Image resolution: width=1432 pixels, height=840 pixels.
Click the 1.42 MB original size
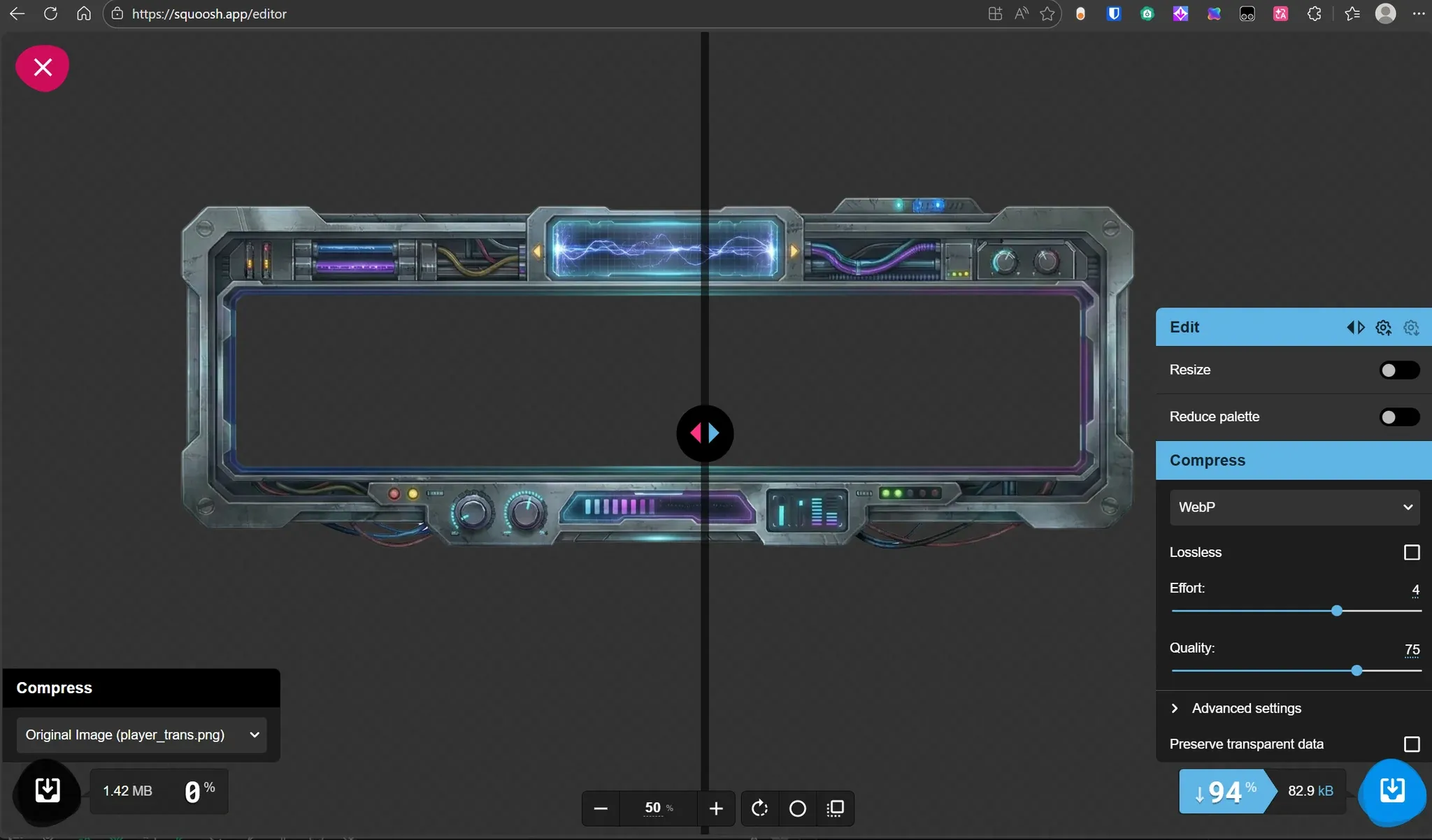(127, 791)
